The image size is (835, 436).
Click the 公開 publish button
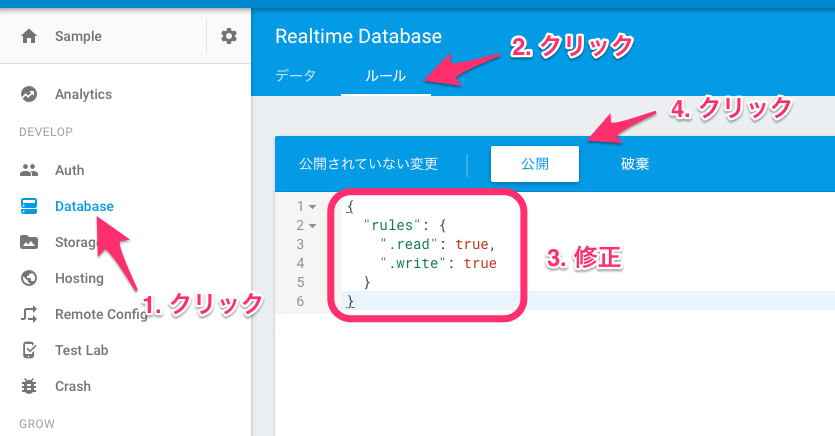coord(535,163)
